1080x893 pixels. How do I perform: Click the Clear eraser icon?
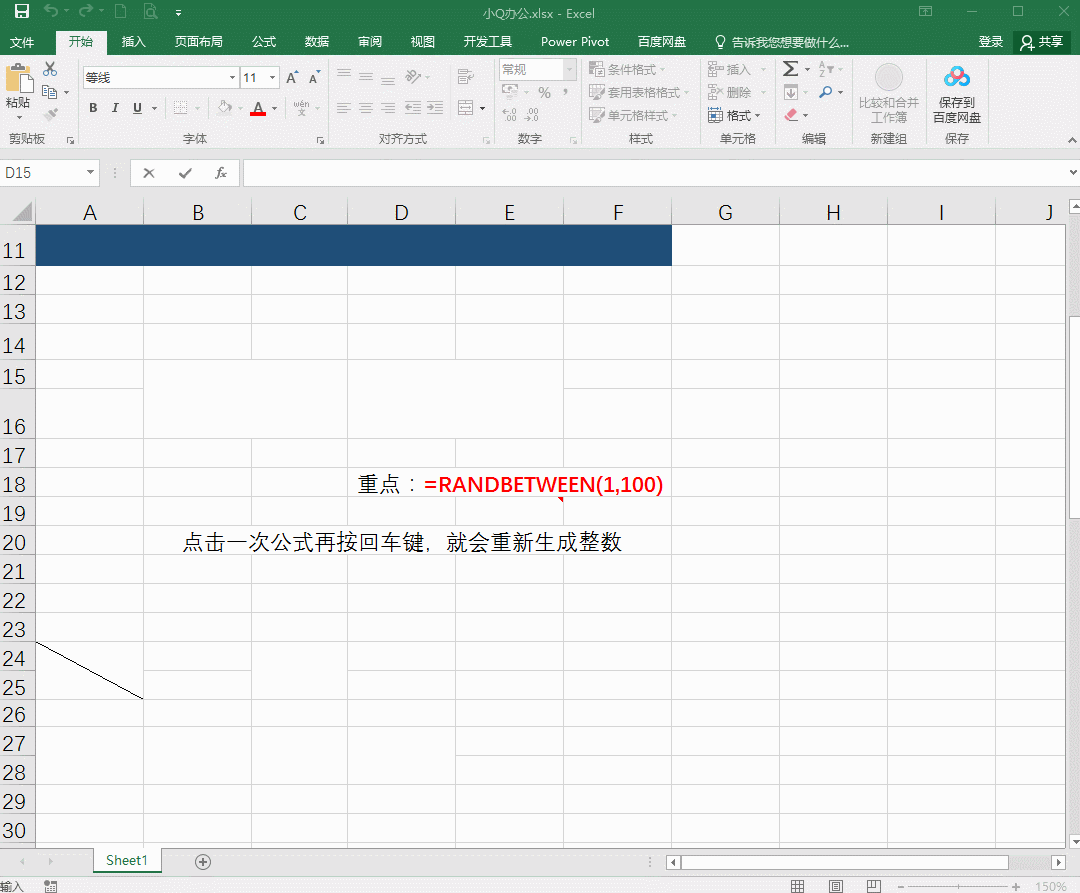pyautogui.click(x=791, y=114)
